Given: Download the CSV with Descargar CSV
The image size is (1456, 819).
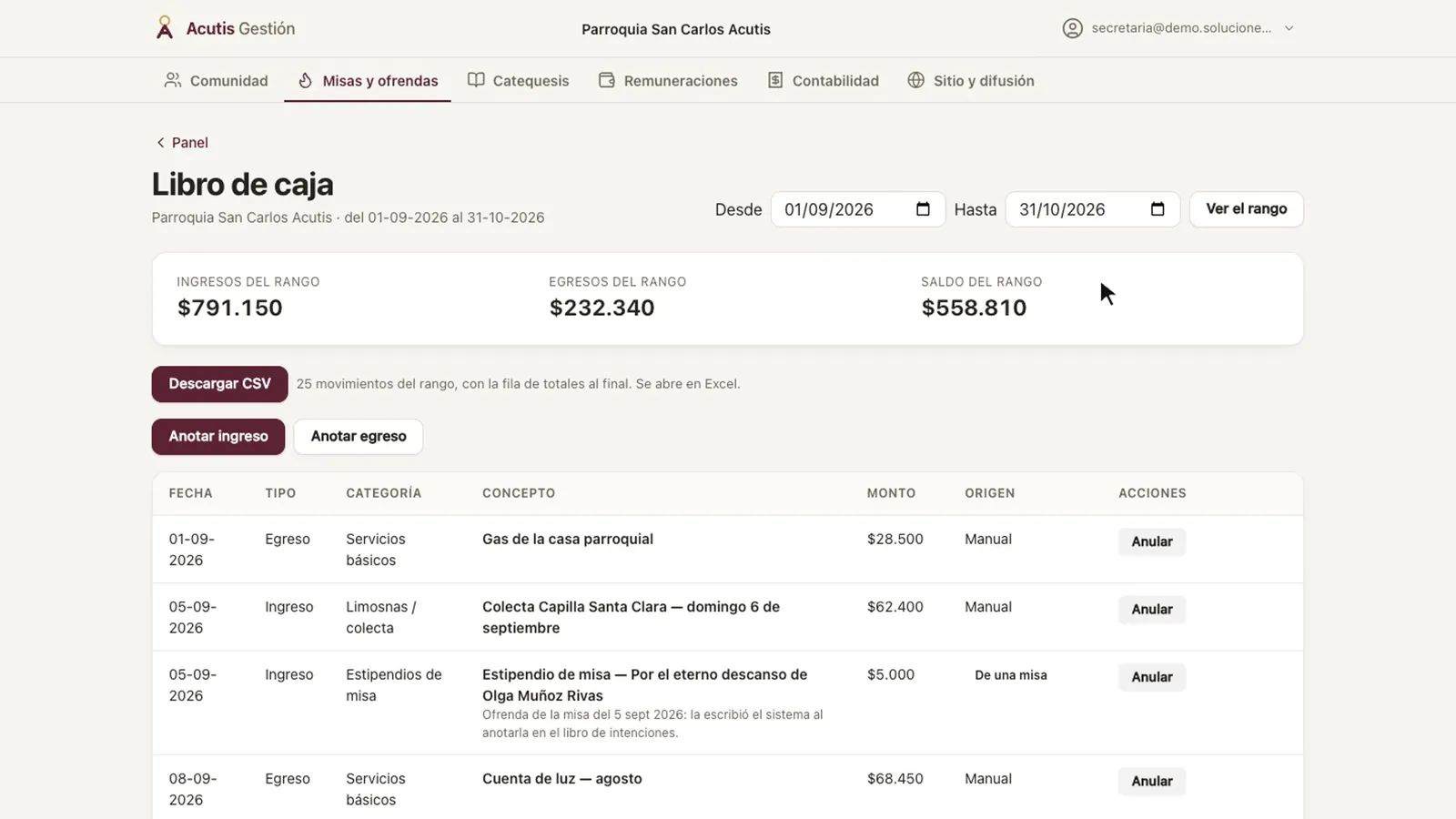Looking at the screenshot, I should pyautogui.click(x=219, y=384).
